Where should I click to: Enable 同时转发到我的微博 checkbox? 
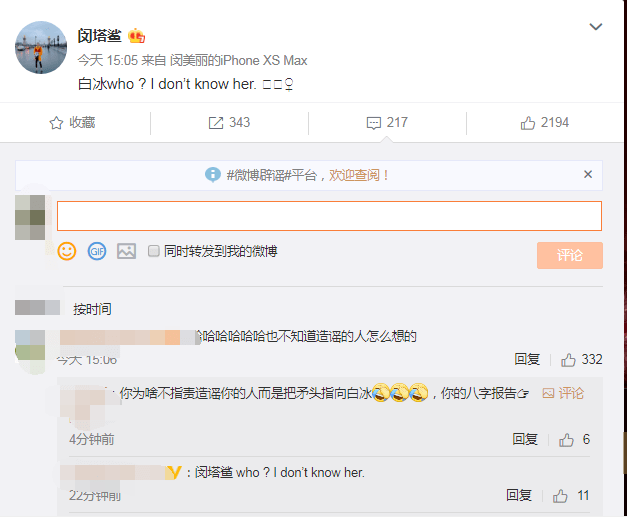point(154,251)
